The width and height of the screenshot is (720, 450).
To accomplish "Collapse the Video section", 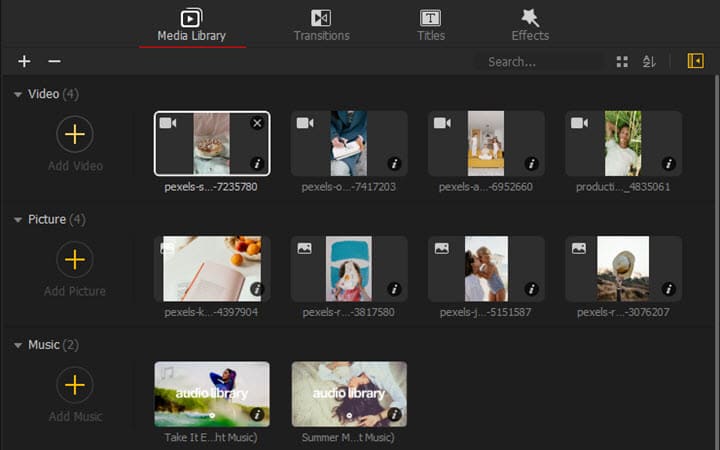I will click(x=18, y=94).
